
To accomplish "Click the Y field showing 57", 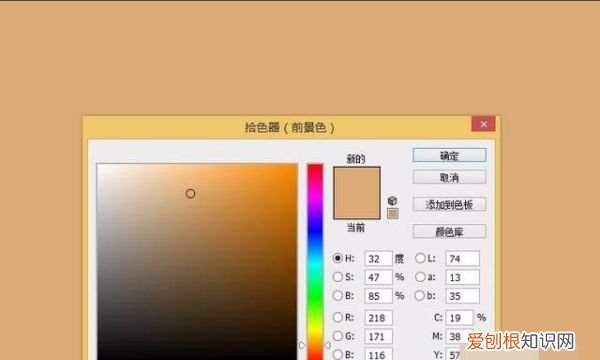I will point(454,355).
